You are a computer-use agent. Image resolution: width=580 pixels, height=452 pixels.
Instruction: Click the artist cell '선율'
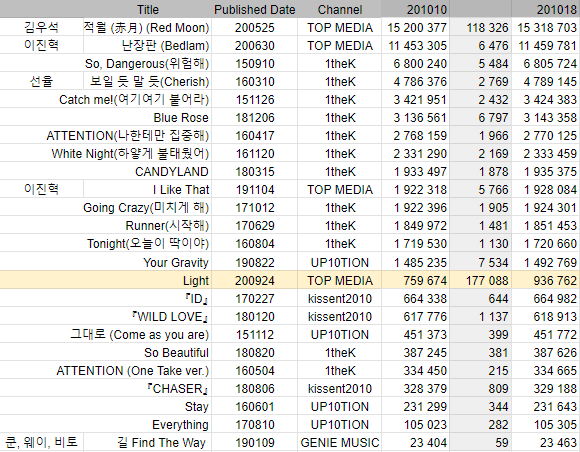click(41, 81)
